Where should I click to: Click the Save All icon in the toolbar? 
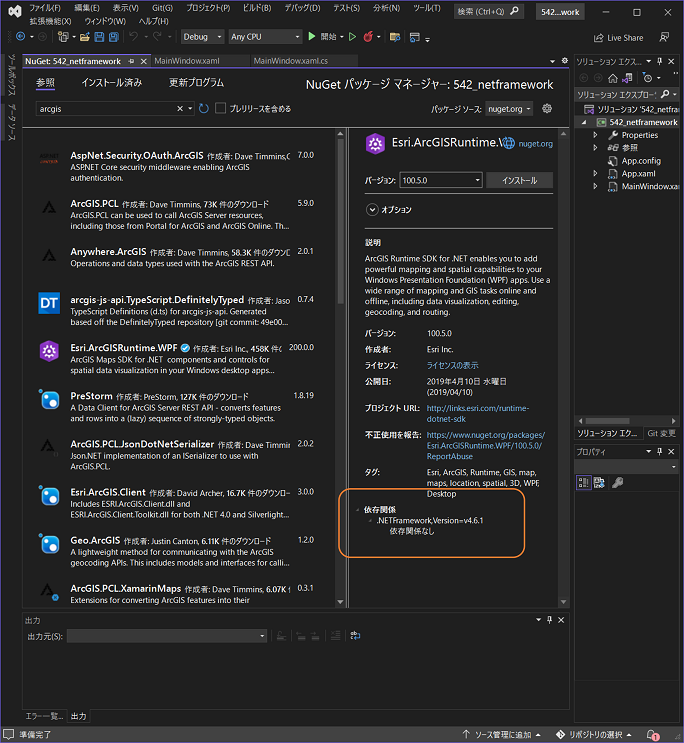(114, 37)
